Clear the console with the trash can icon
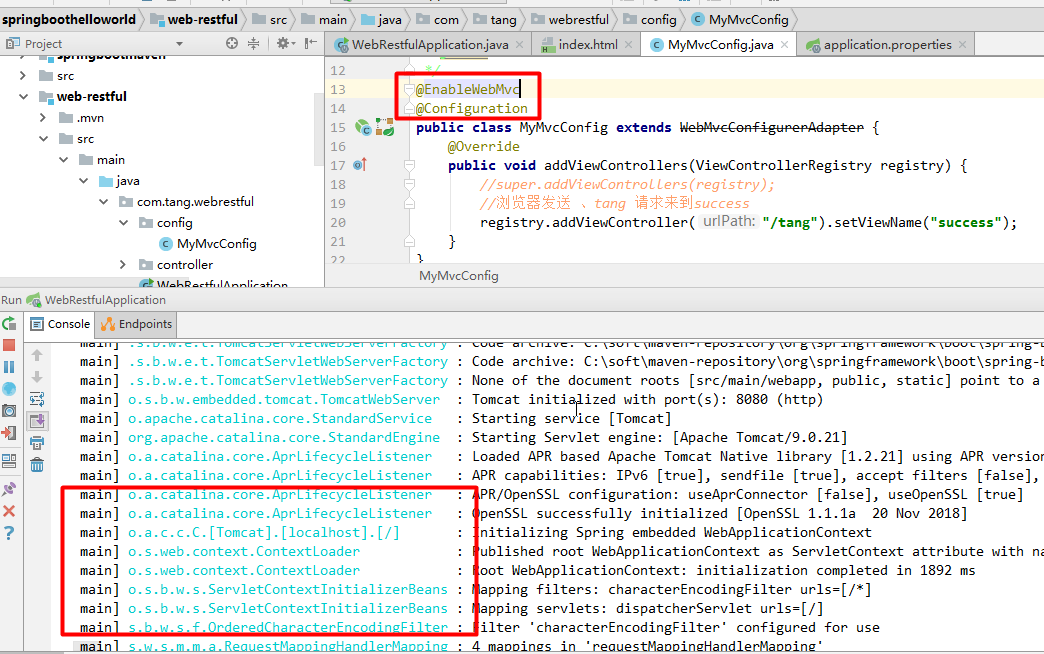The width and height of the screenshot is (1044, 654). pyautogui.click(x=37, y=465)
